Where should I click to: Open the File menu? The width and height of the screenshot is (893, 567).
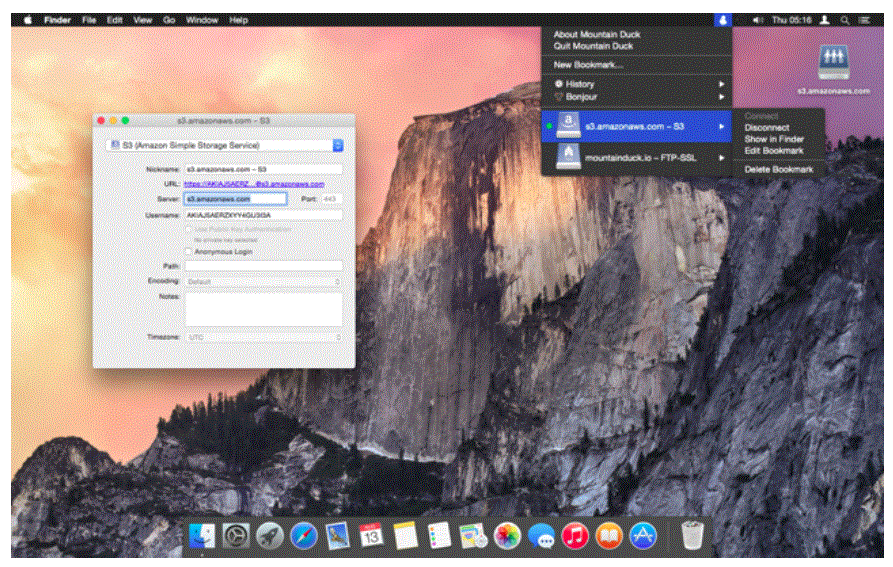(x=89, y=20)
